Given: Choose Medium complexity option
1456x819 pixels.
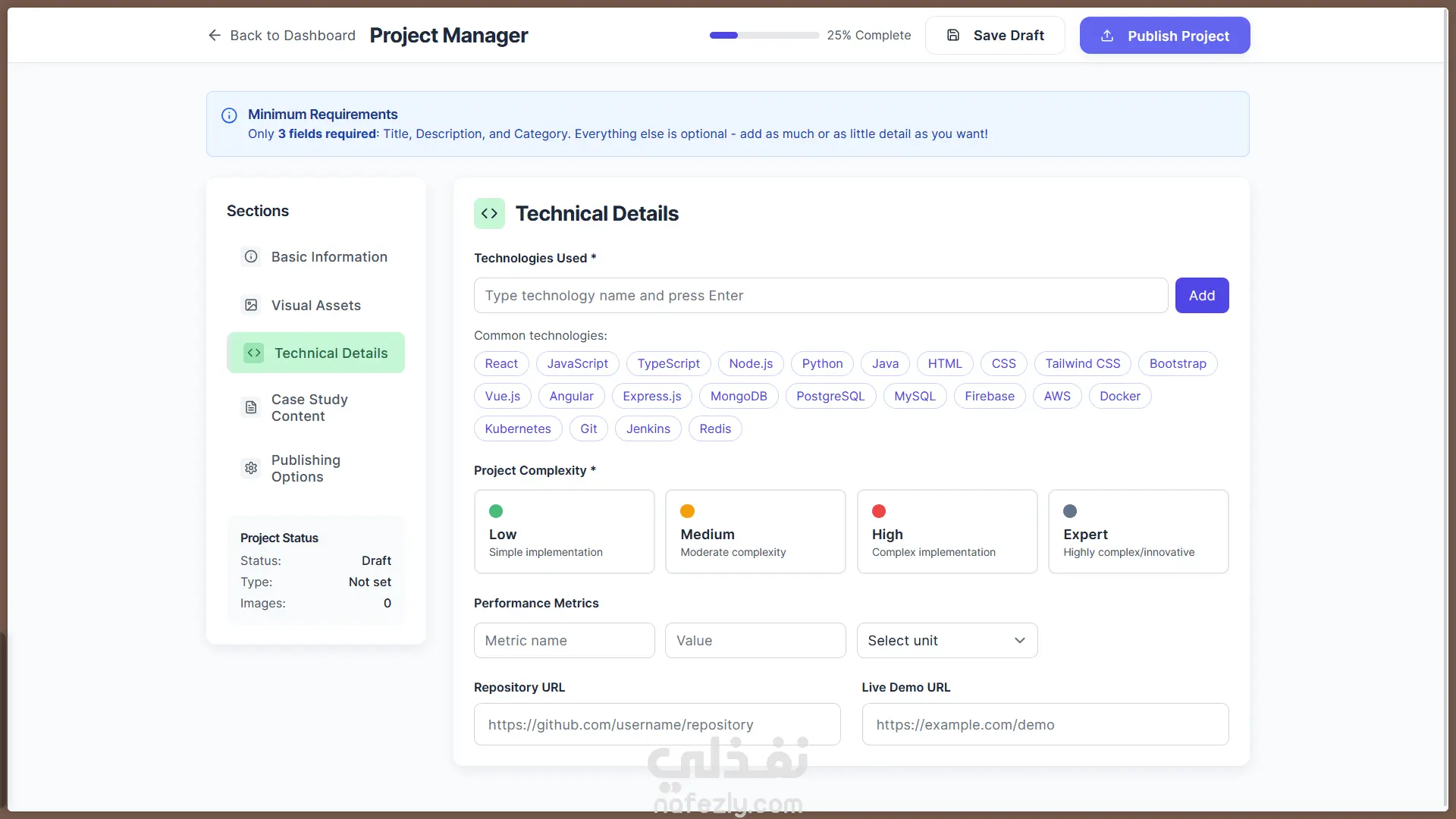Looking at the screenshot, I should pos(755,532).
